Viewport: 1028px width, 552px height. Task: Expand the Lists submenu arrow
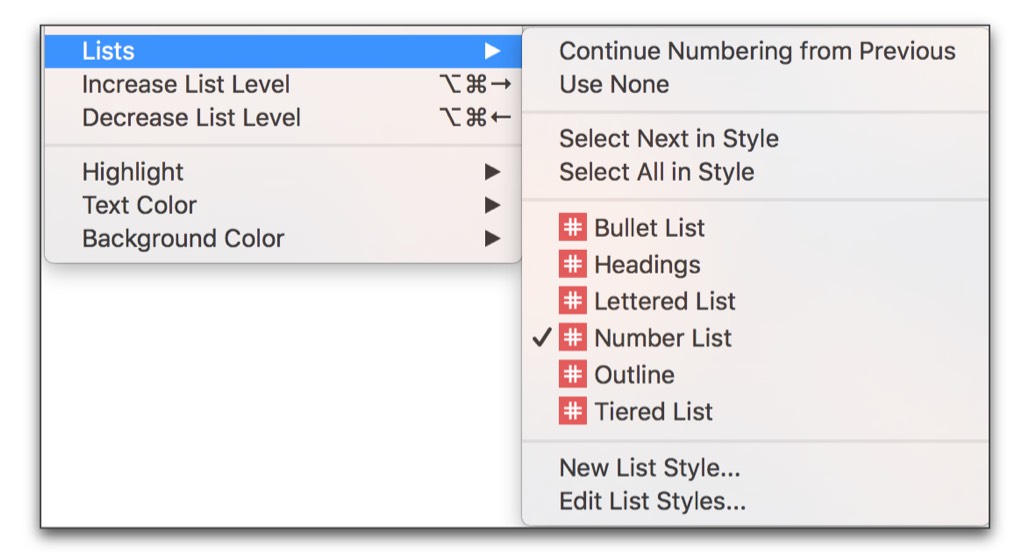coord(492,50)
